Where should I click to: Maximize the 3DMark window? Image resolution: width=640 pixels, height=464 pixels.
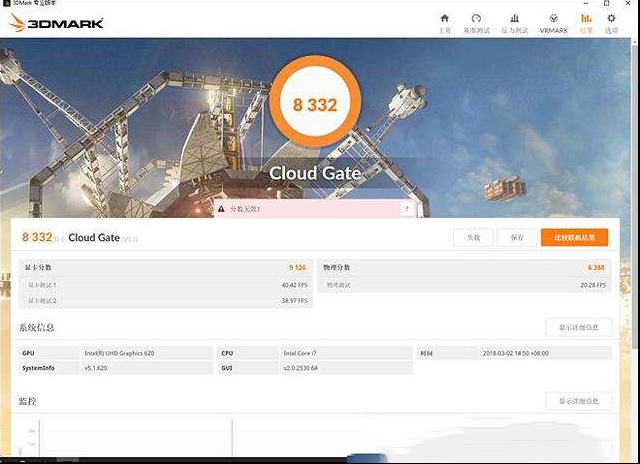click(607, 3)
